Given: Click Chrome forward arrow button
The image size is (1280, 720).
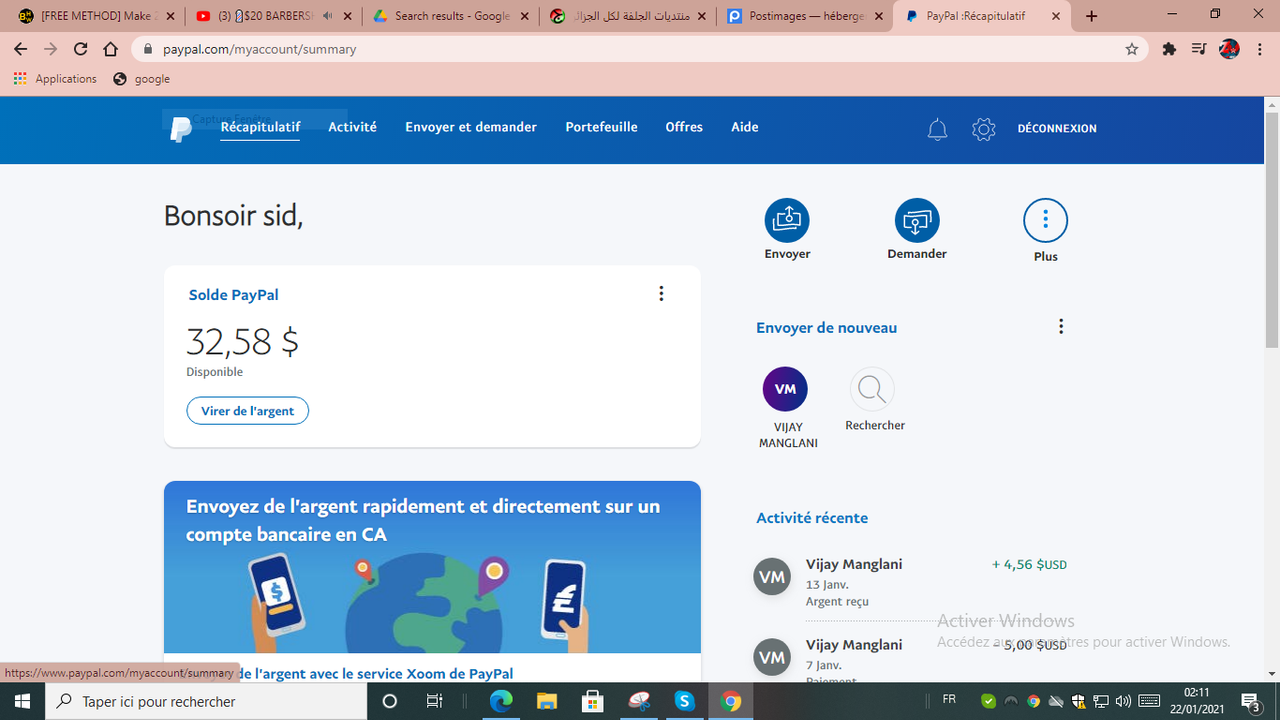Looking at the screenshot, I should click(x=51, y=49).
